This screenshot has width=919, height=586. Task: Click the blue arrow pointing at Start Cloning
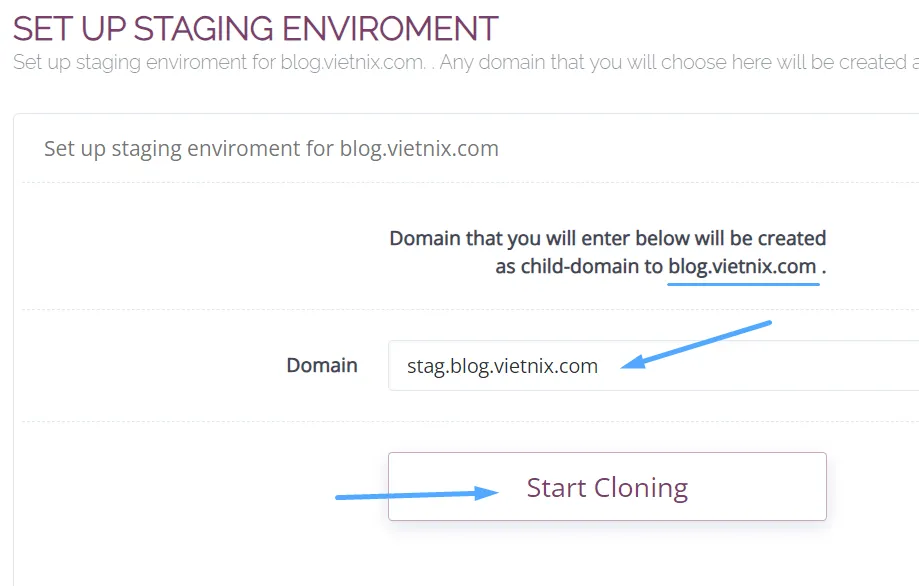point(417,494)
